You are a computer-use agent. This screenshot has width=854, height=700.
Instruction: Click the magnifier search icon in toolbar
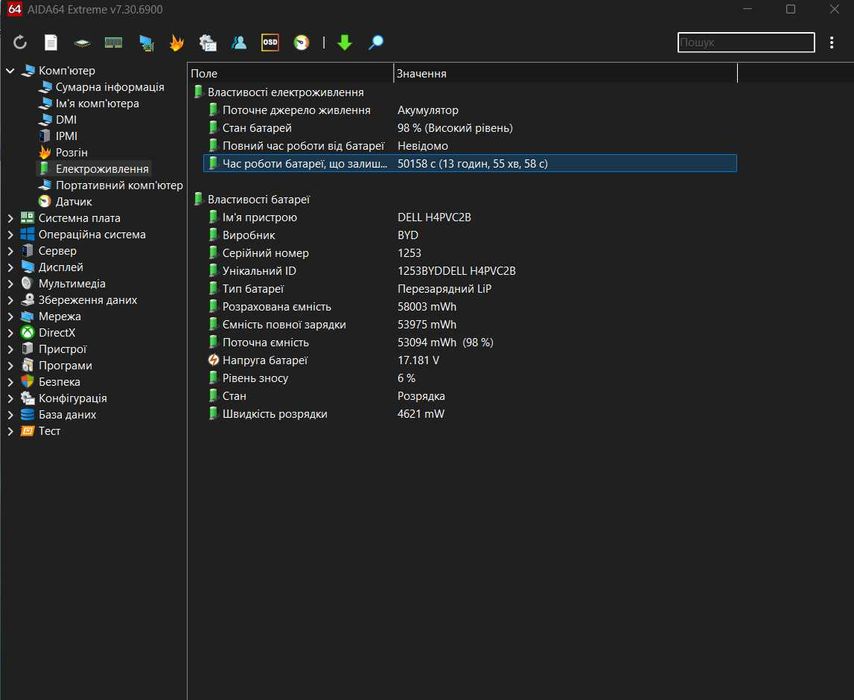(376, 43)
